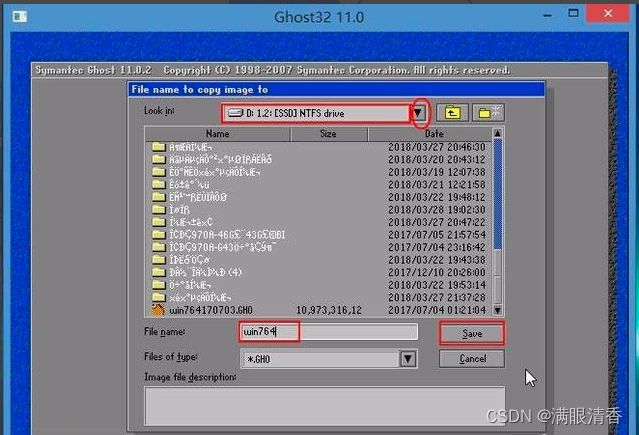Minimize the Ghost32 11.0 window
Screen dimensions: 639x435
click(547, 15)
